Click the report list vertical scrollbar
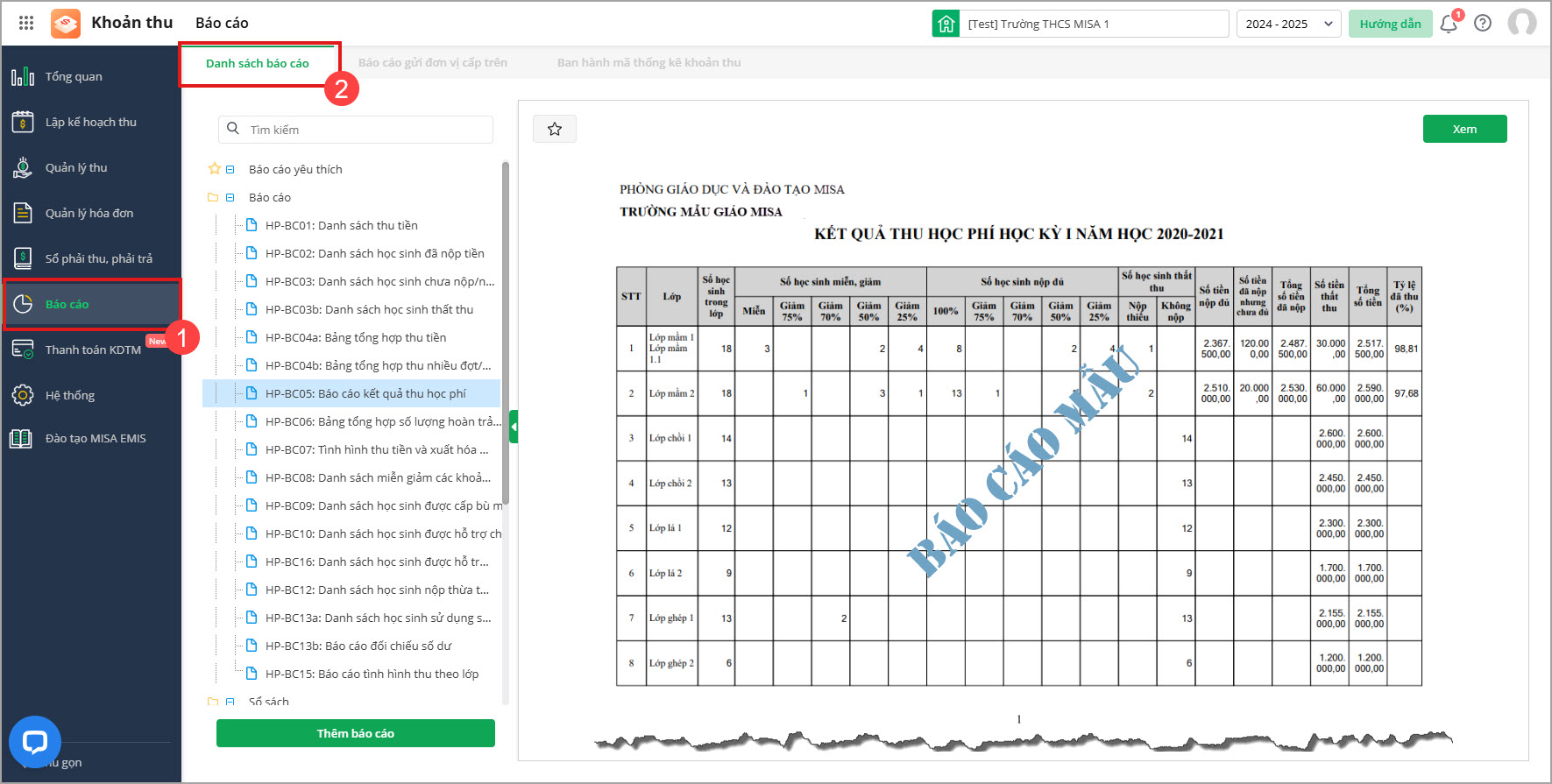 click(x=506, y=333)
